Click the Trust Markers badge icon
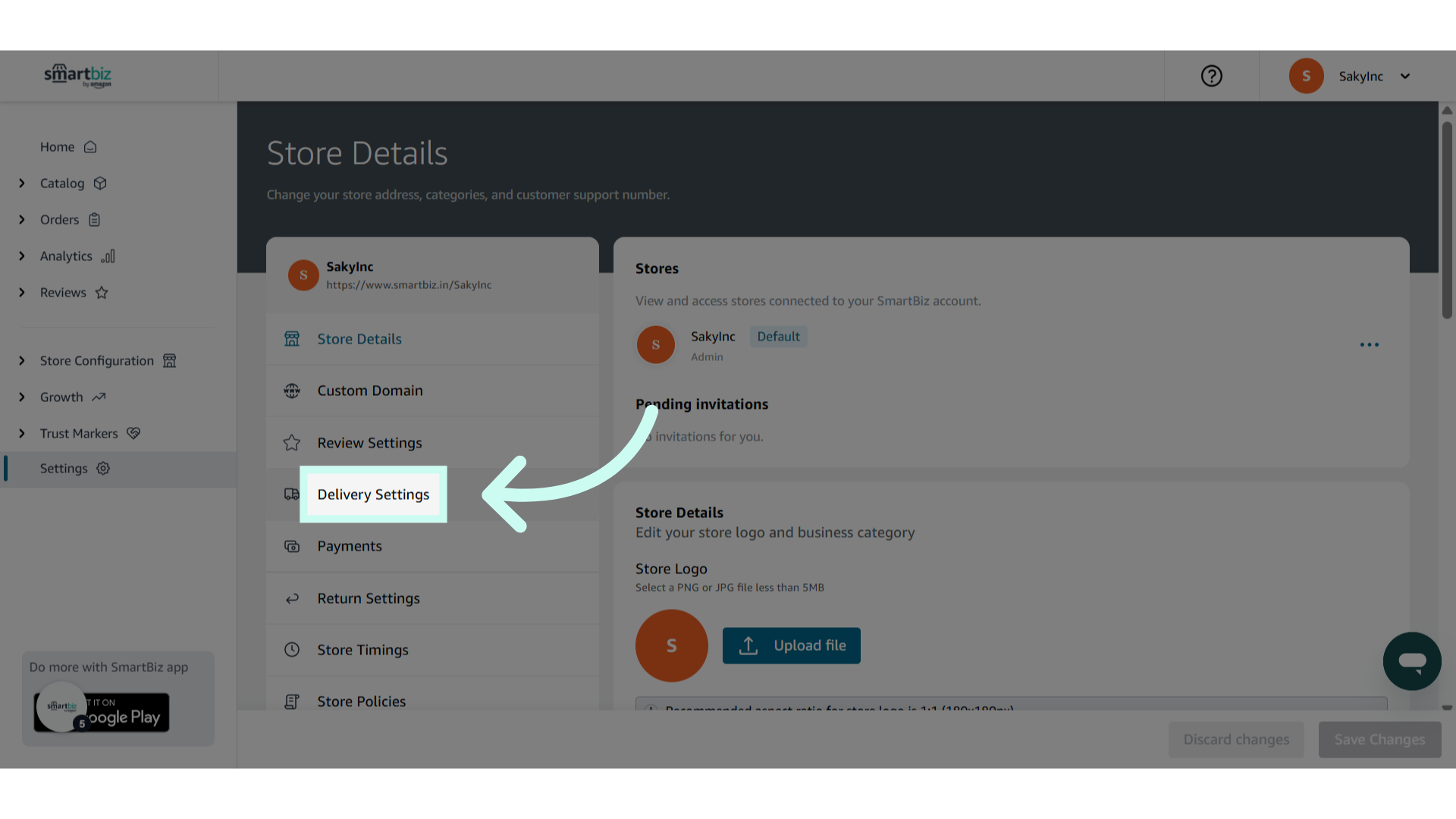1456x819 pixels. (133, 433)
